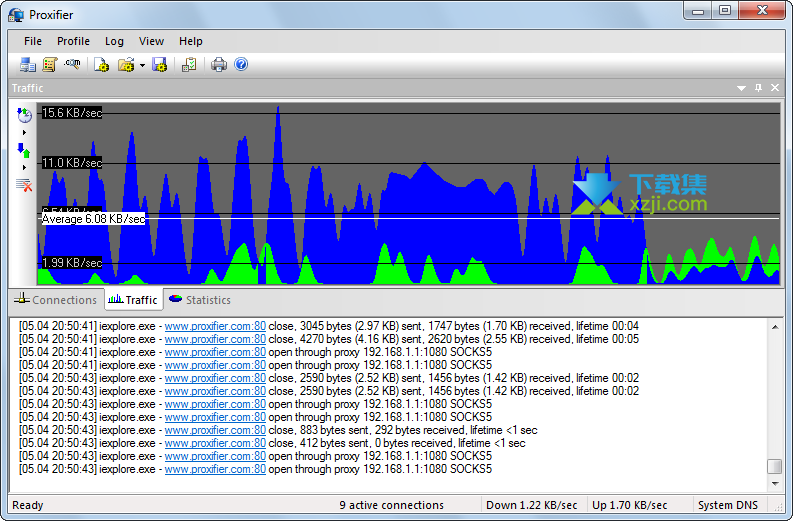Switch to the Statistics tab

[x=200, y=300]
